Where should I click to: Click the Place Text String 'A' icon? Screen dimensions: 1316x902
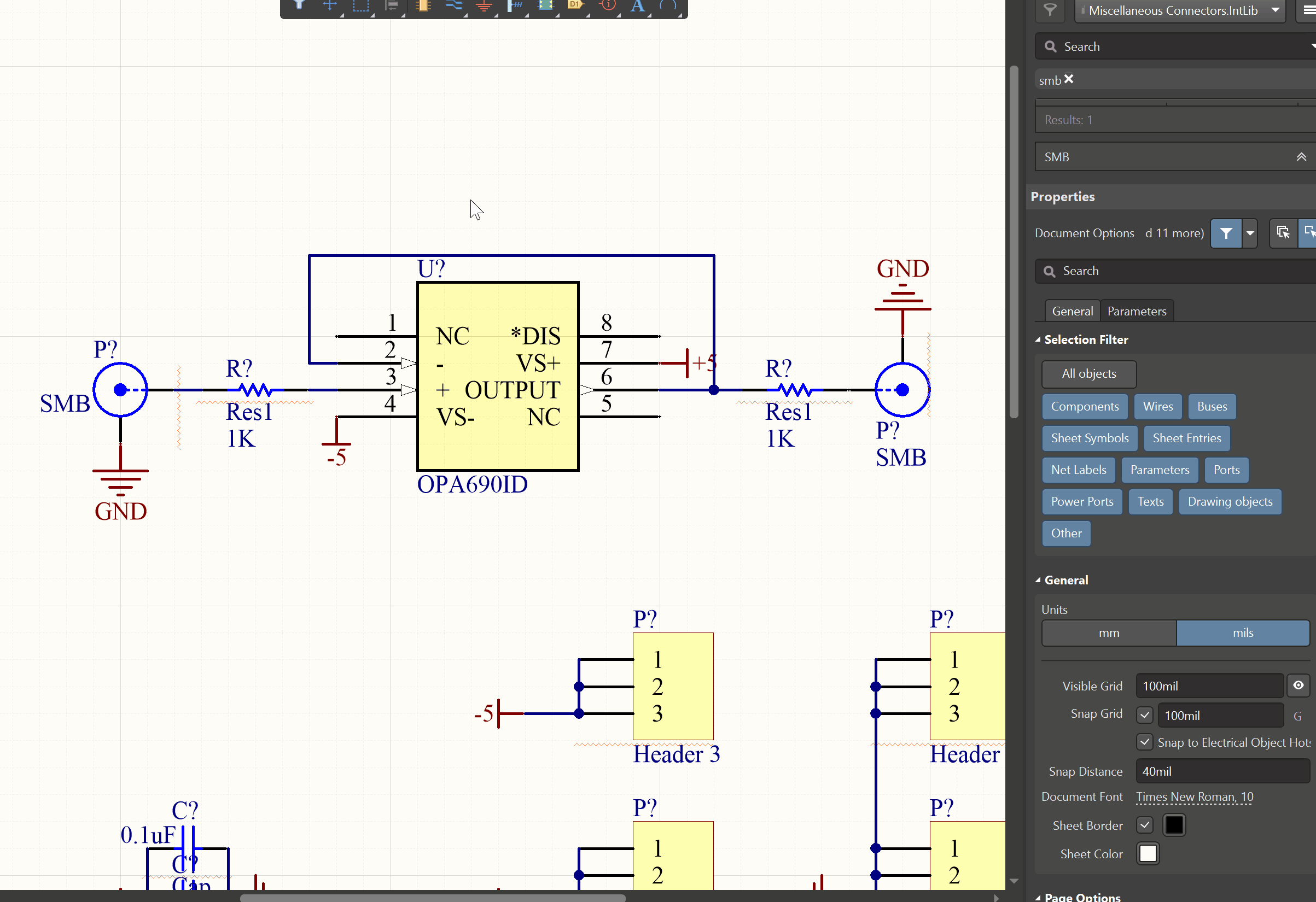(x=638, y=6)
